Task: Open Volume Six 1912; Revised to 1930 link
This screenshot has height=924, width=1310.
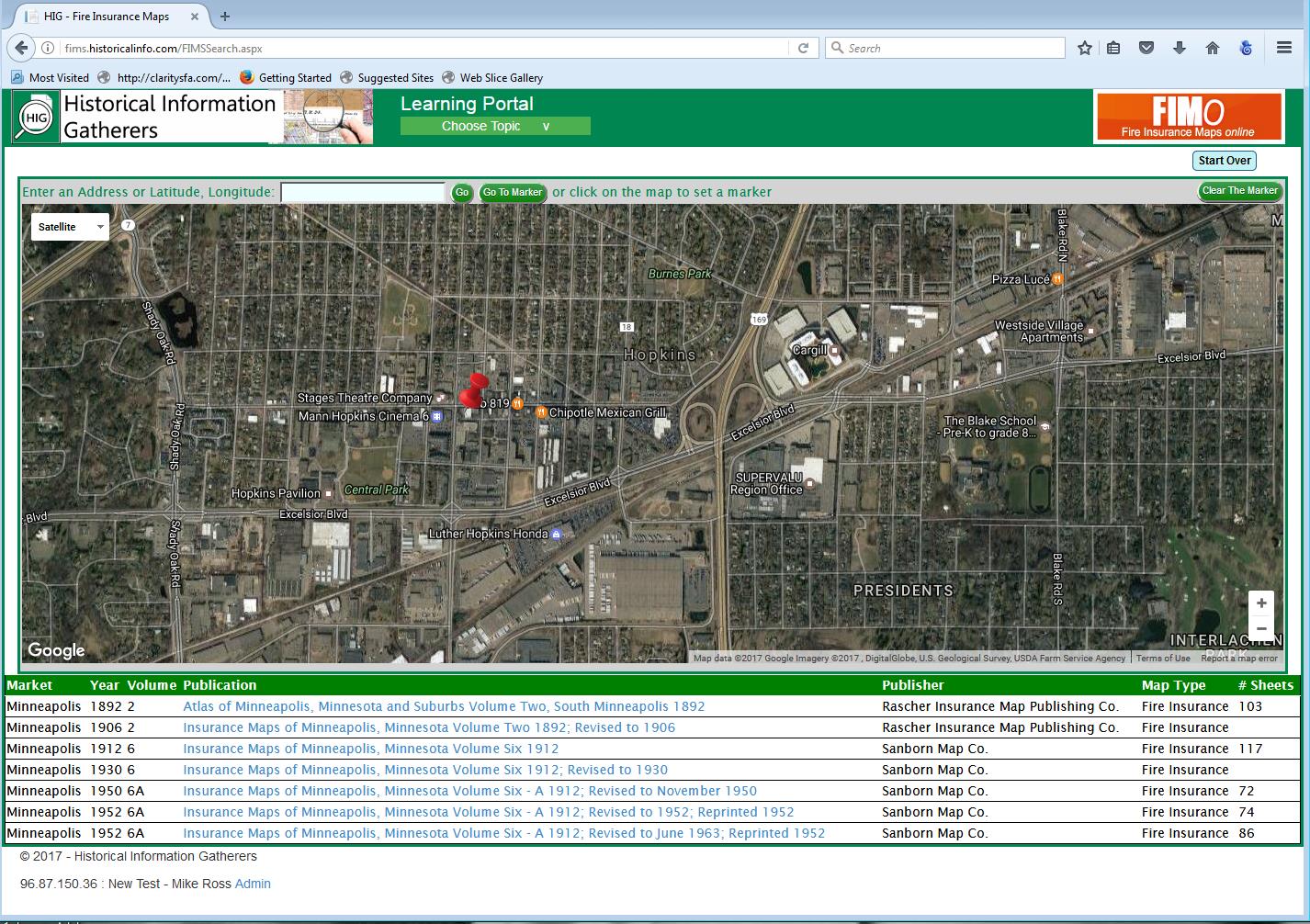Action: tap(425, 770)
